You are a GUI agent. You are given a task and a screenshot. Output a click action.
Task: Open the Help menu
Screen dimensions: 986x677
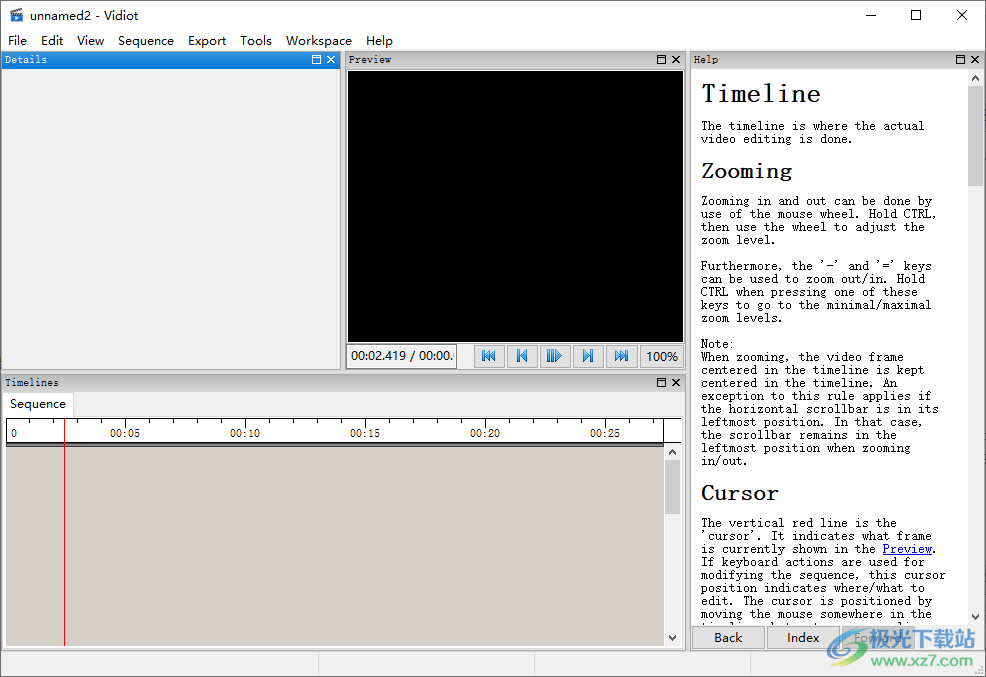[379, 40]
